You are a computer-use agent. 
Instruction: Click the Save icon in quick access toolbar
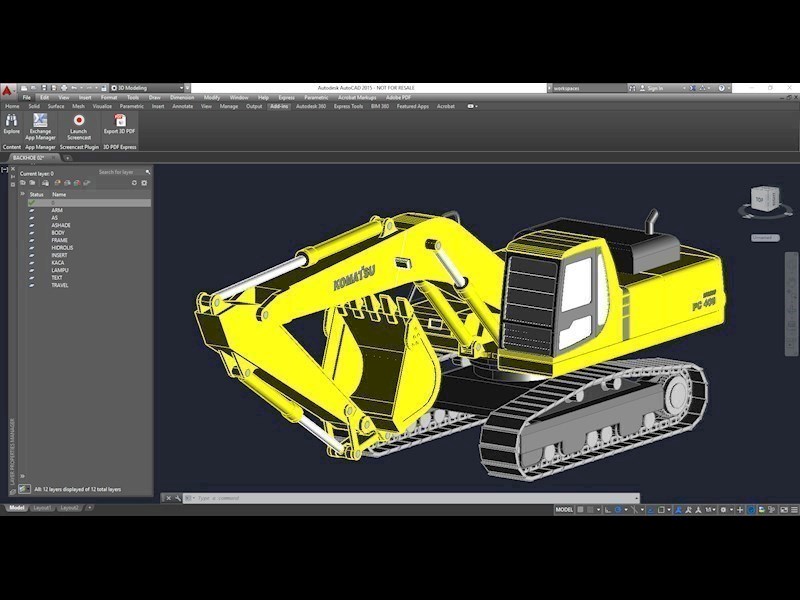point(44,88)
